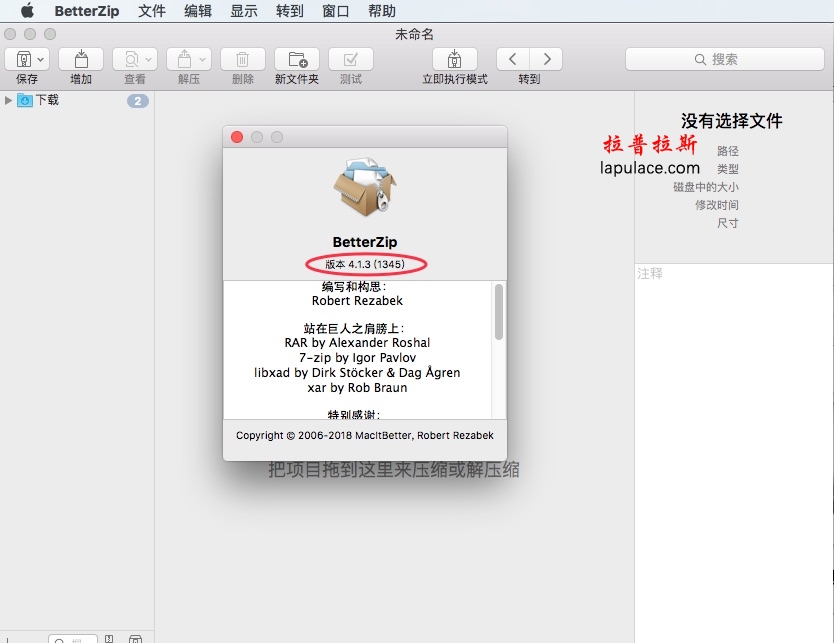The height and width of the screenshot is (643, 834).
Task: Click the 解压 (Extract) toolbar icon
Action: pos(184,59)
